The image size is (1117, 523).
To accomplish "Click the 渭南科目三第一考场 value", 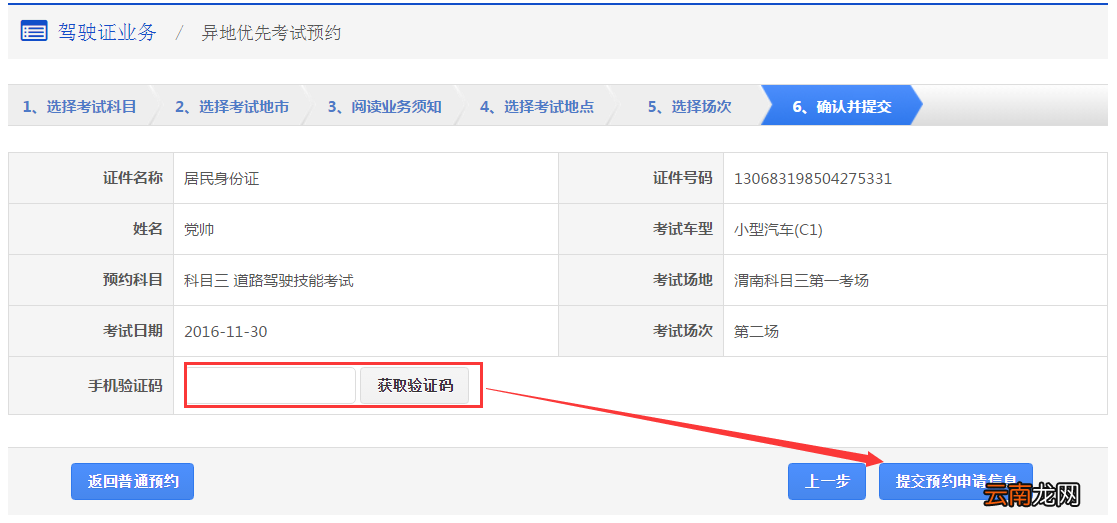I will click(x=801, y=281).
